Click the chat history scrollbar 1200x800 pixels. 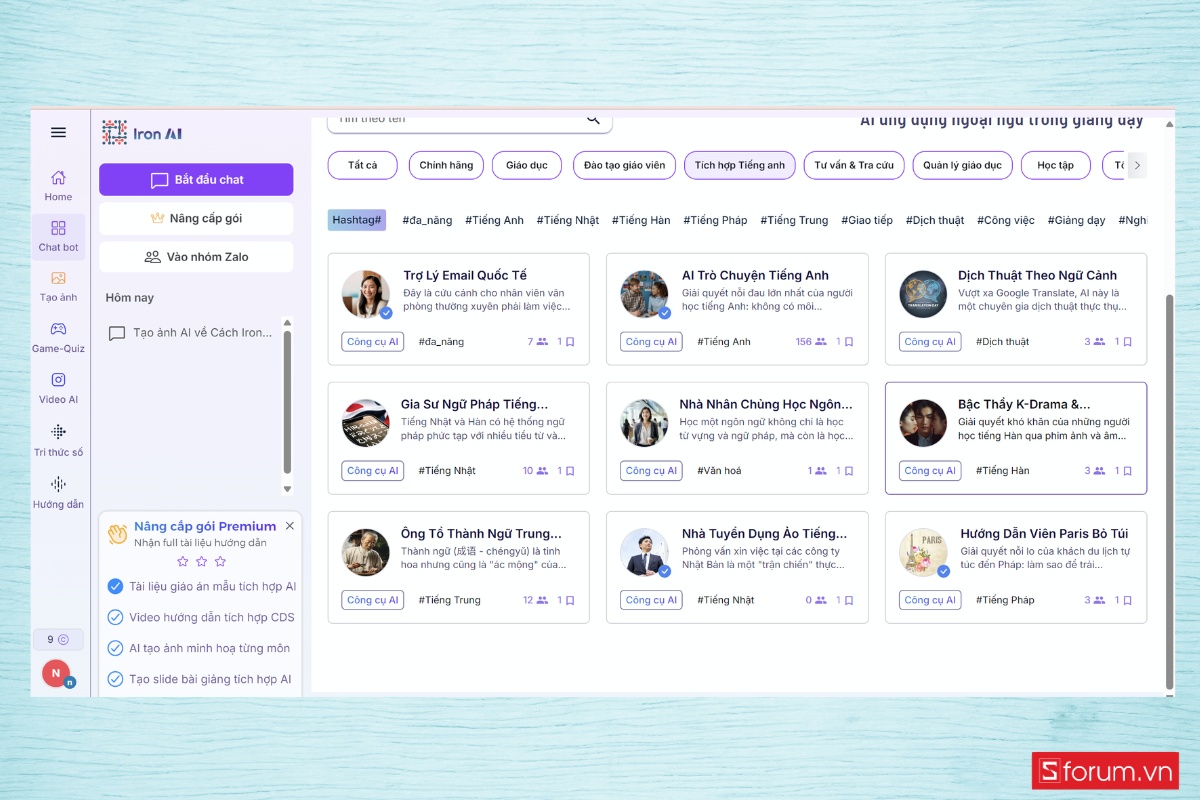pos(287,402)
